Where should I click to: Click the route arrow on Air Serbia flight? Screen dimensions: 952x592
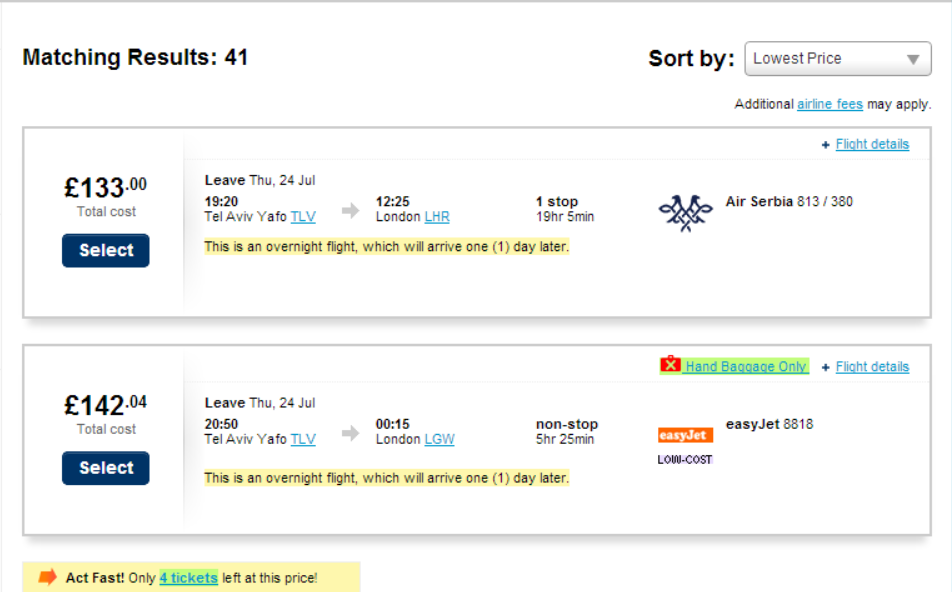tap(350, 210)
